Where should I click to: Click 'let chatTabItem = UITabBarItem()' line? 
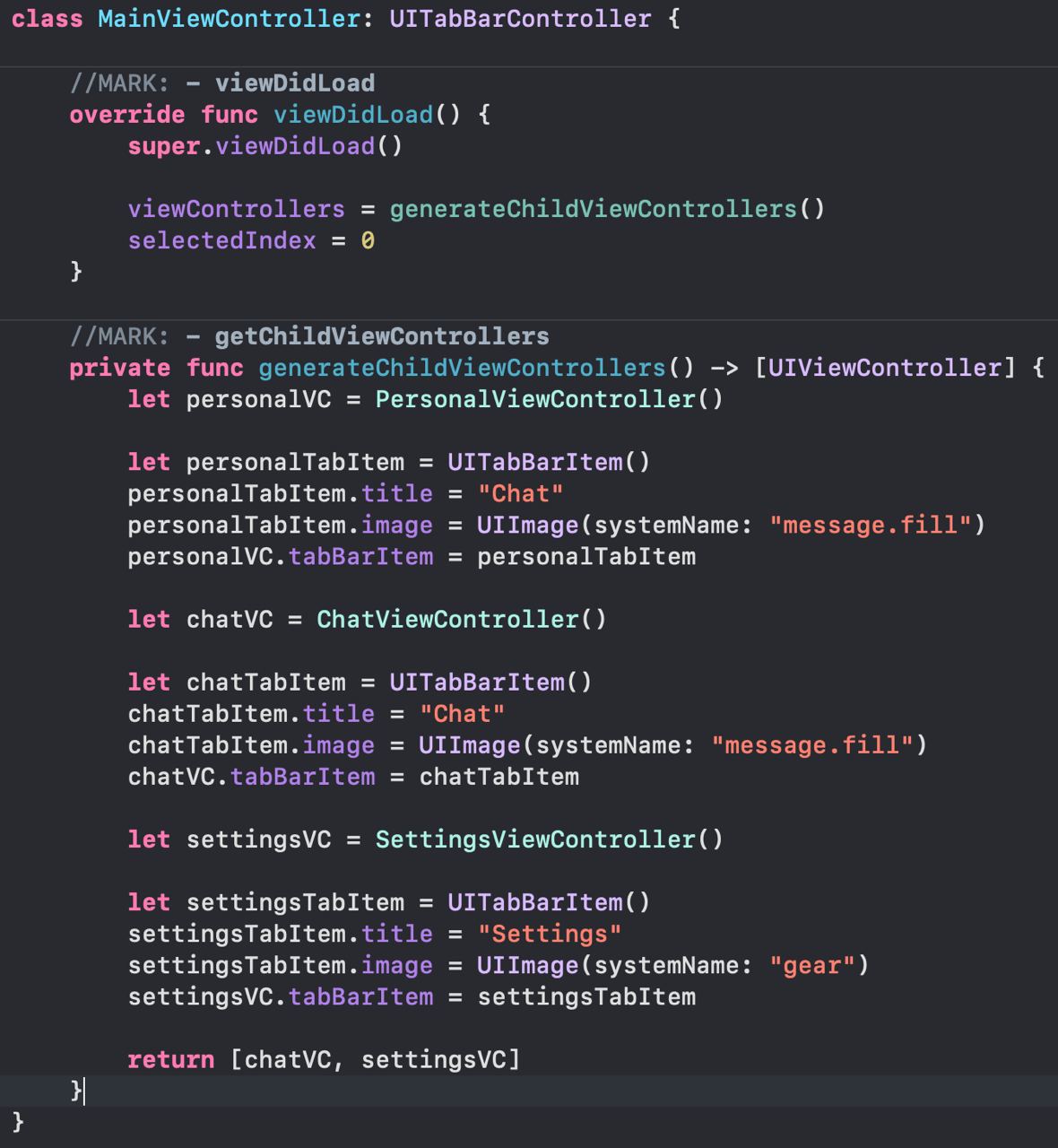[360, 683]
